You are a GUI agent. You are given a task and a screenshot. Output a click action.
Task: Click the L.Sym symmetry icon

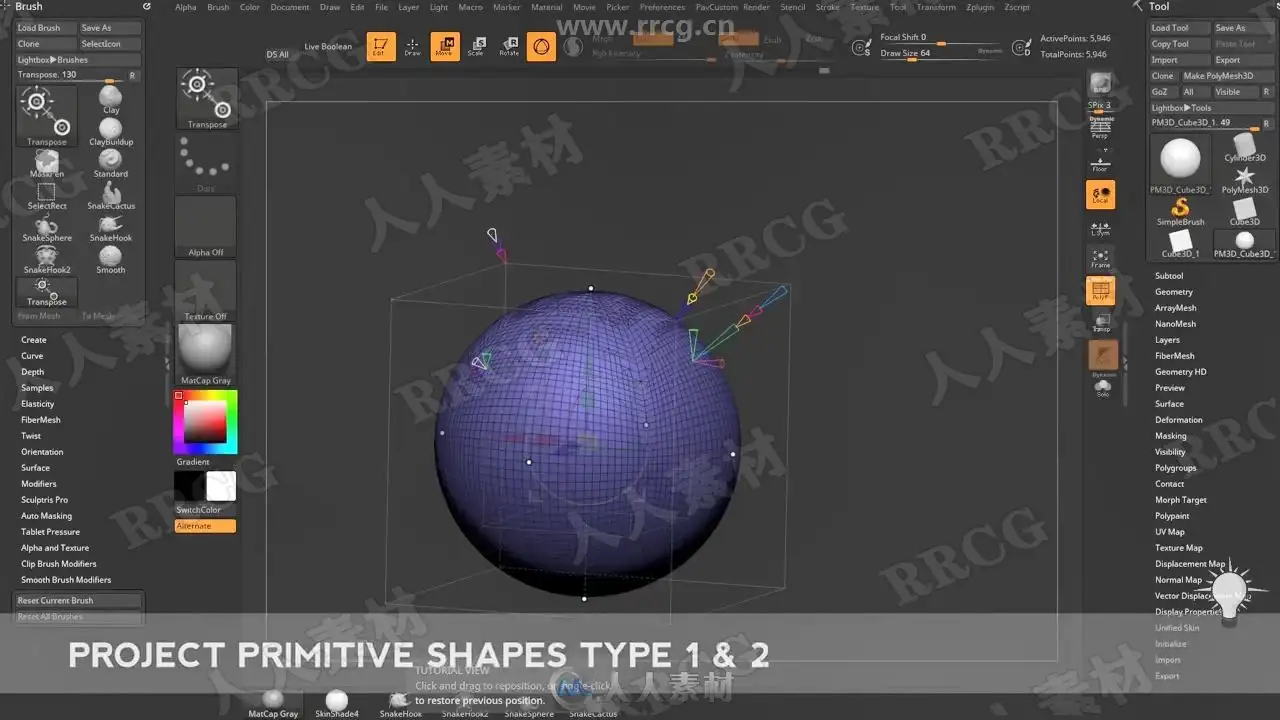click(1101, 227)
